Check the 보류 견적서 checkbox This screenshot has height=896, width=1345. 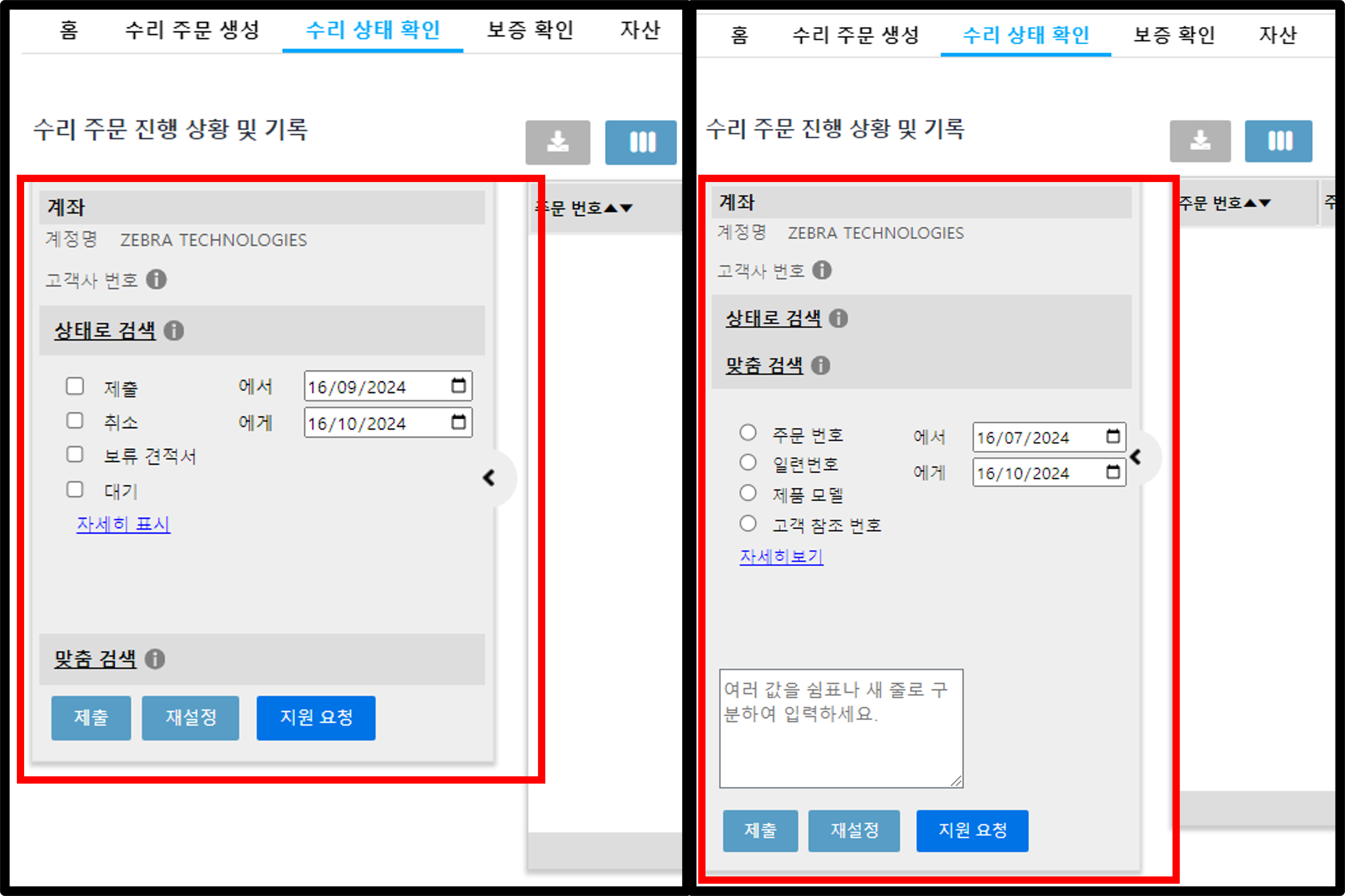point(75,455)
